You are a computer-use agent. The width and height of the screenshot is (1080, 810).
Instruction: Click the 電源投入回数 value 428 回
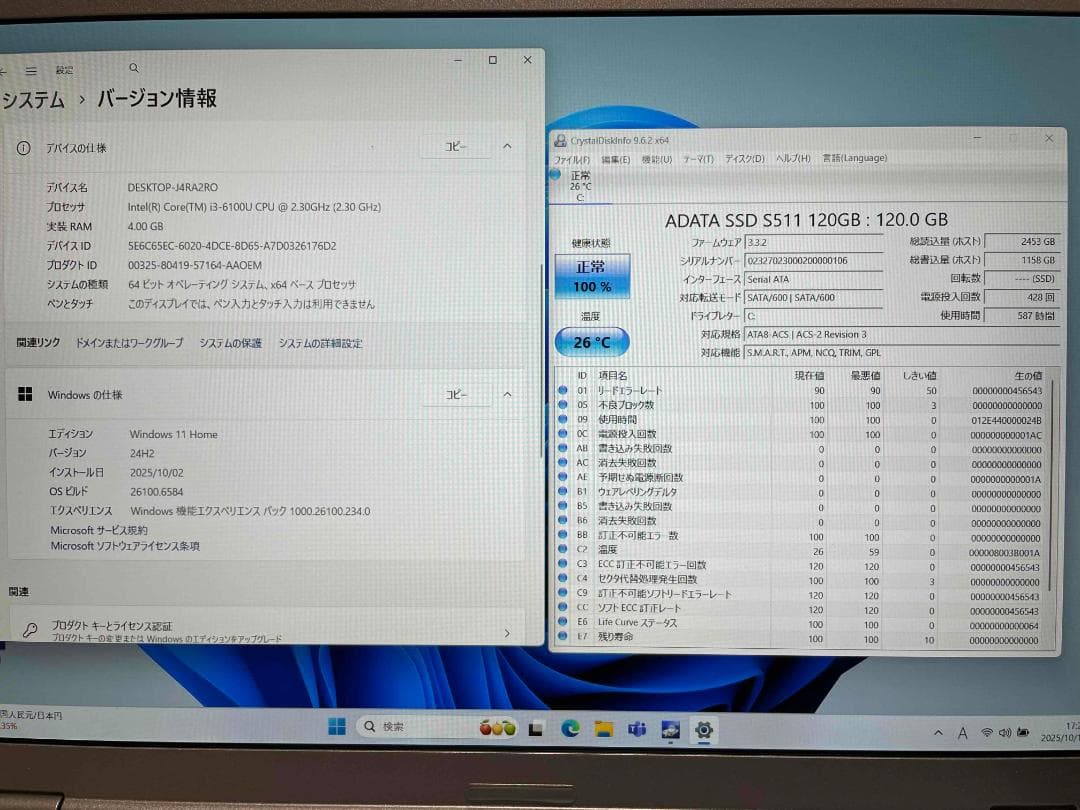tap(1022, 298)
